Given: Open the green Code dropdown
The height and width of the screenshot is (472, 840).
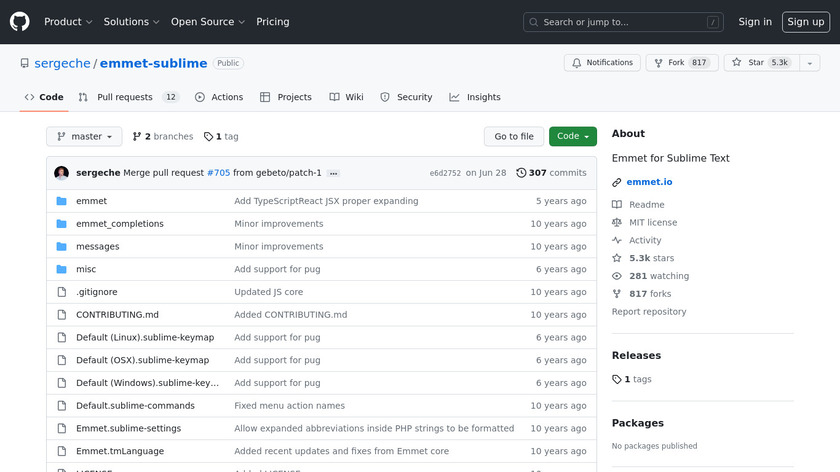Looking at the screenshot, I should [572, 136].
